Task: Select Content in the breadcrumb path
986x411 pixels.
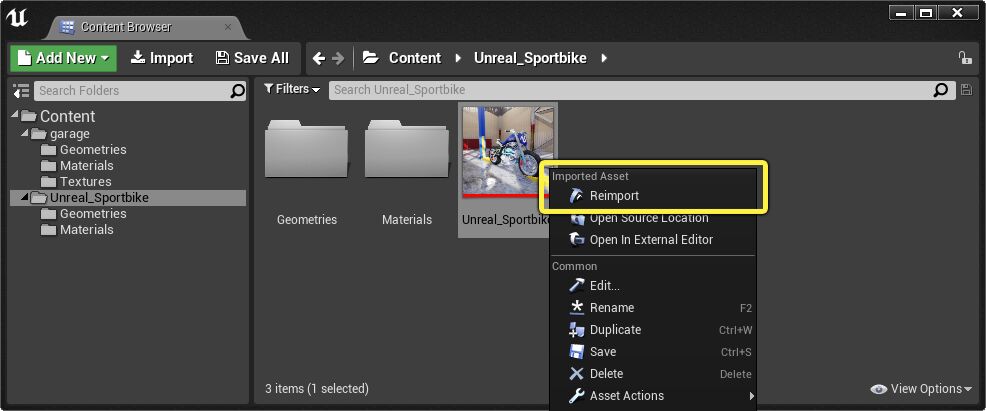Action: pyautogui.click(x=415, y=58)
